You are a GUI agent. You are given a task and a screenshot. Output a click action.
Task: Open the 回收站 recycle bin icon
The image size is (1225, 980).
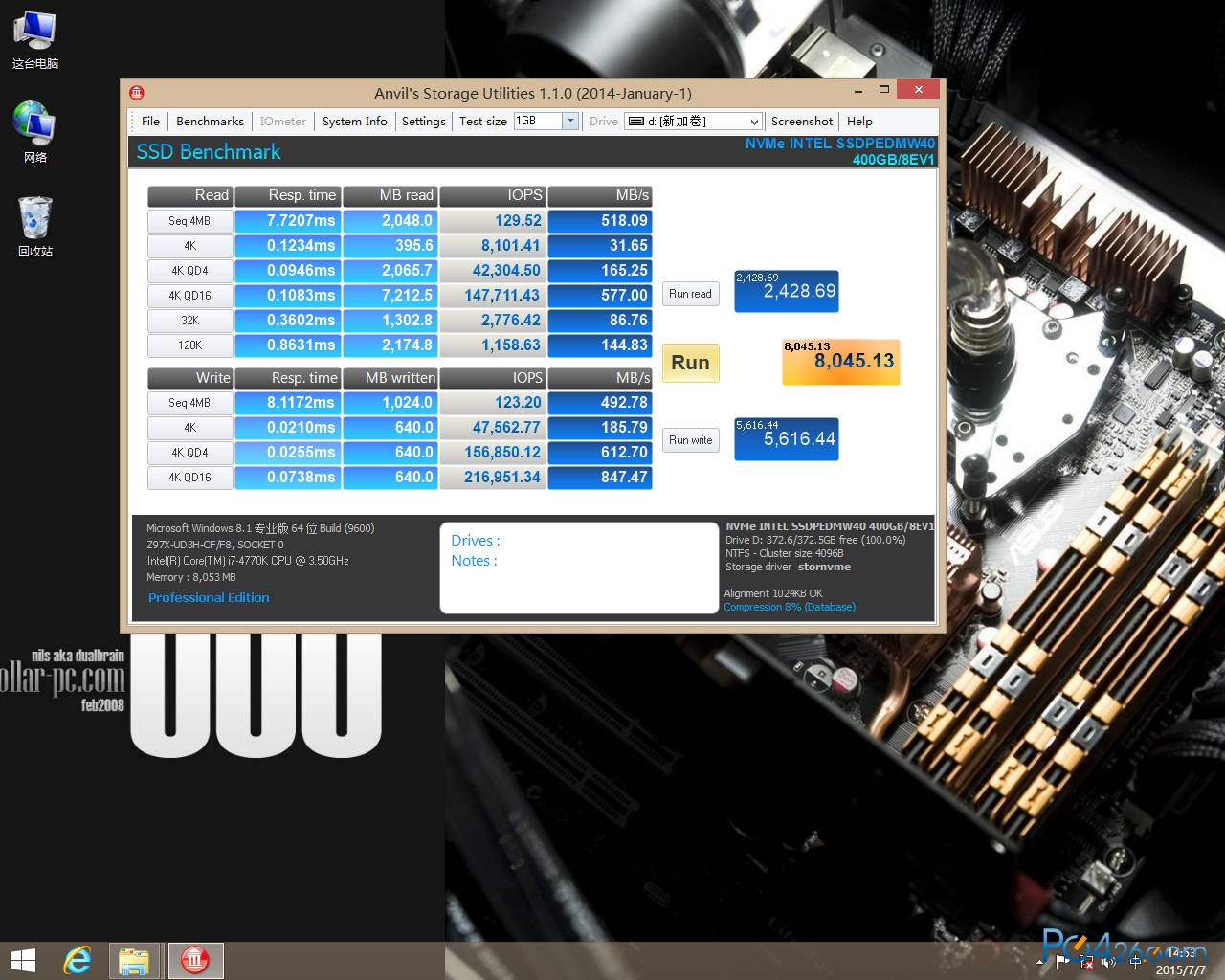[x=35, y=227]
